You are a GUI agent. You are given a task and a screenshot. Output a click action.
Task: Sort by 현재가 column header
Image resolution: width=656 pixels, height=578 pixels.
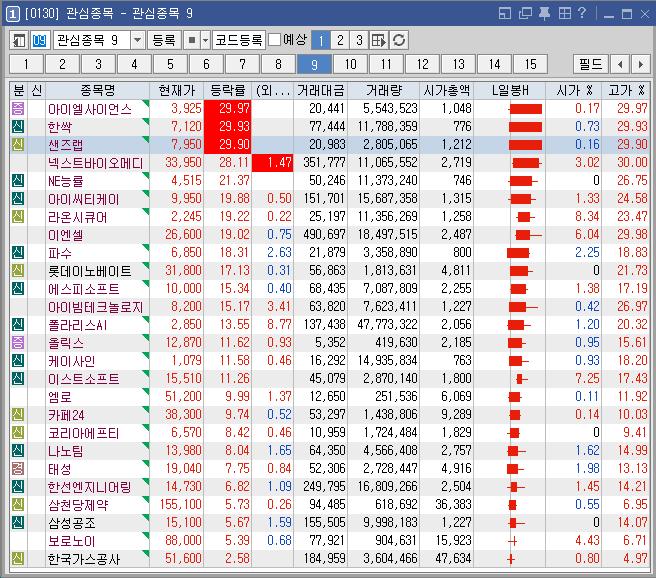[177, 90]
